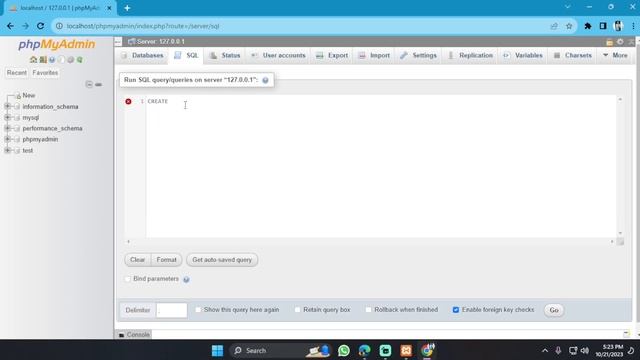This screenshot has width=640, height=360.
Task: Enable Bind parameters checkbox
Action: (x=127, y=279)
